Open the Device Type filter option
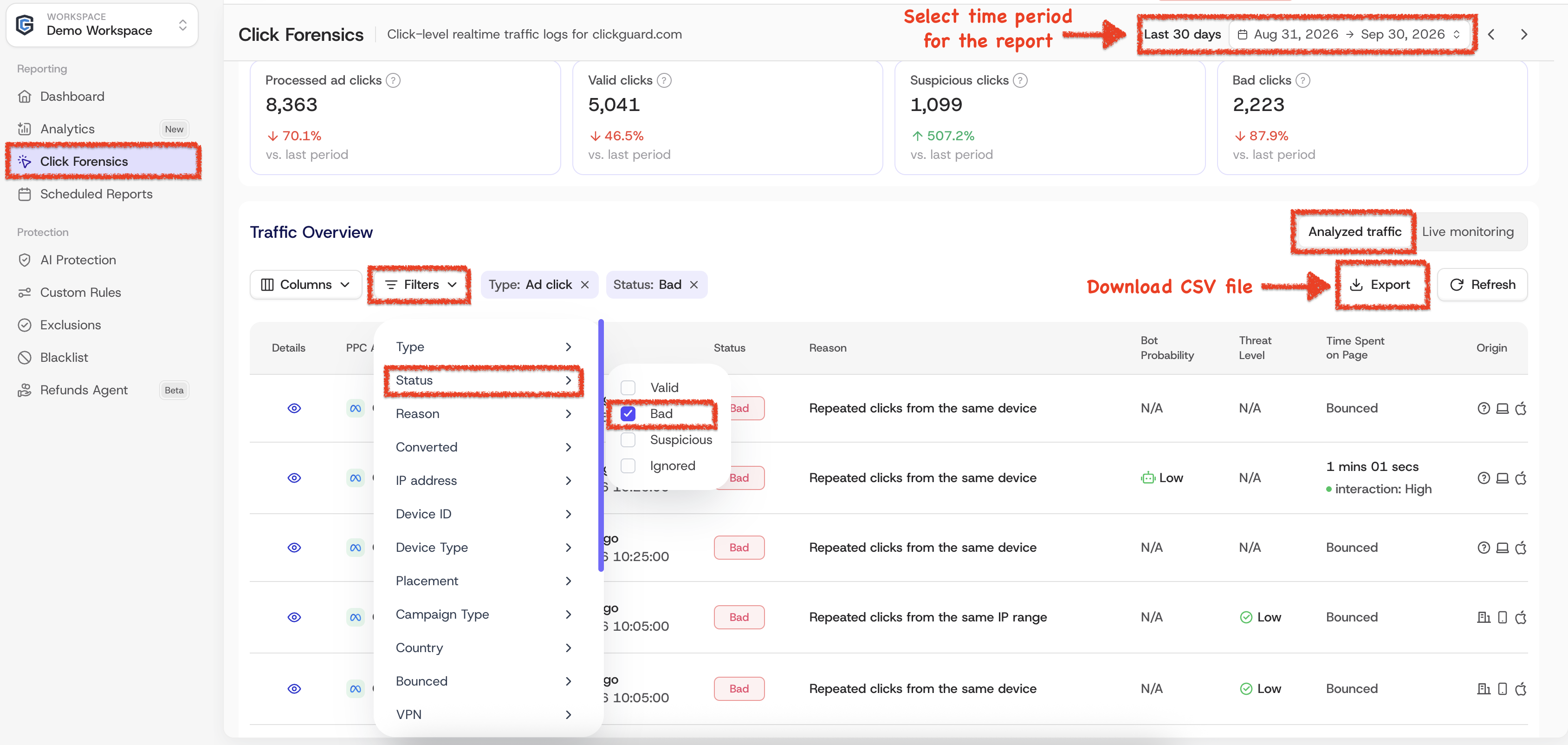The image size is (1568, 745). pyautogui.click(x=484, y=548)
